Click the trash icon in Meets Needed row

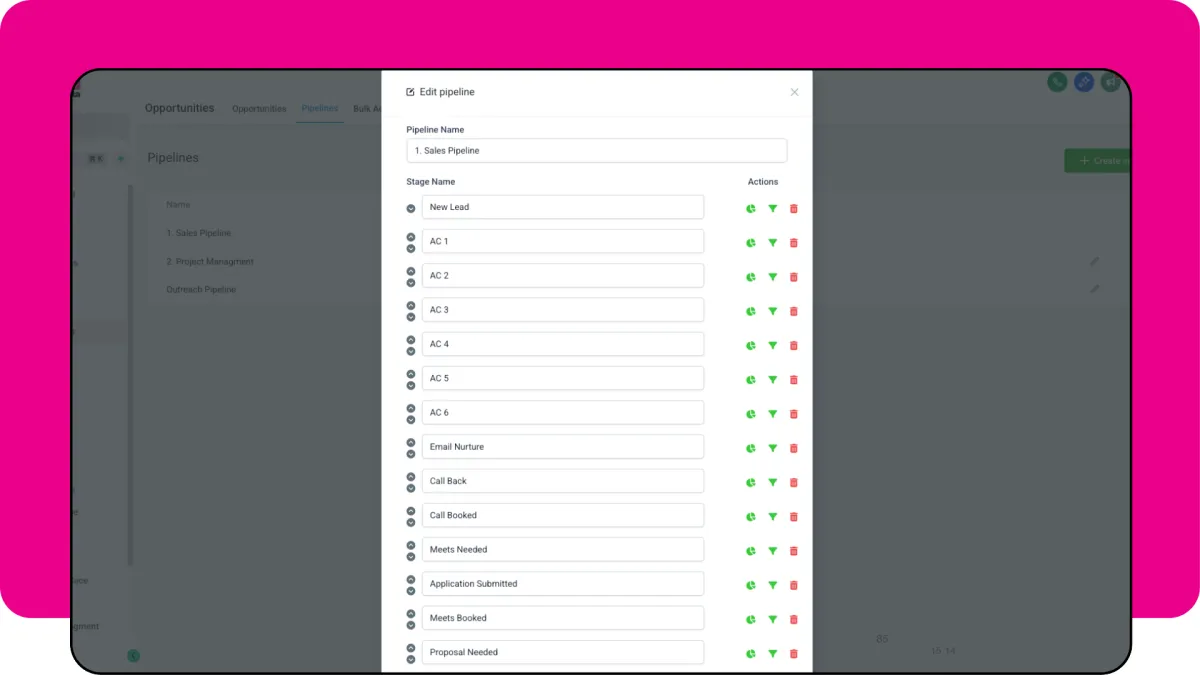(x=794, y=551)
